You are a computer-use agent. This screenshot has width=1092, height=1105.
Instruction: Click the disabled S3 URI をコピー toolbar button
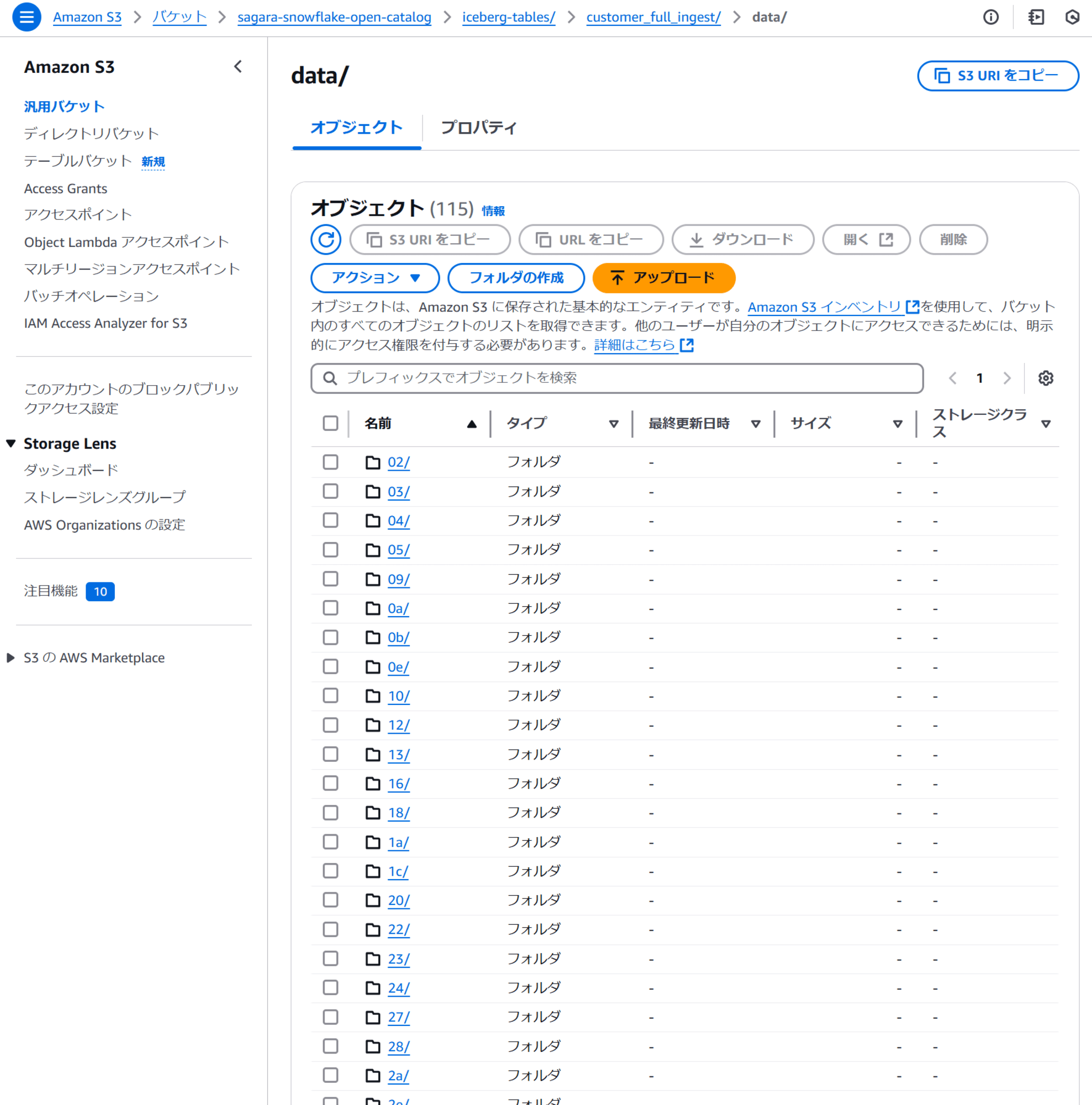[430, 240]
